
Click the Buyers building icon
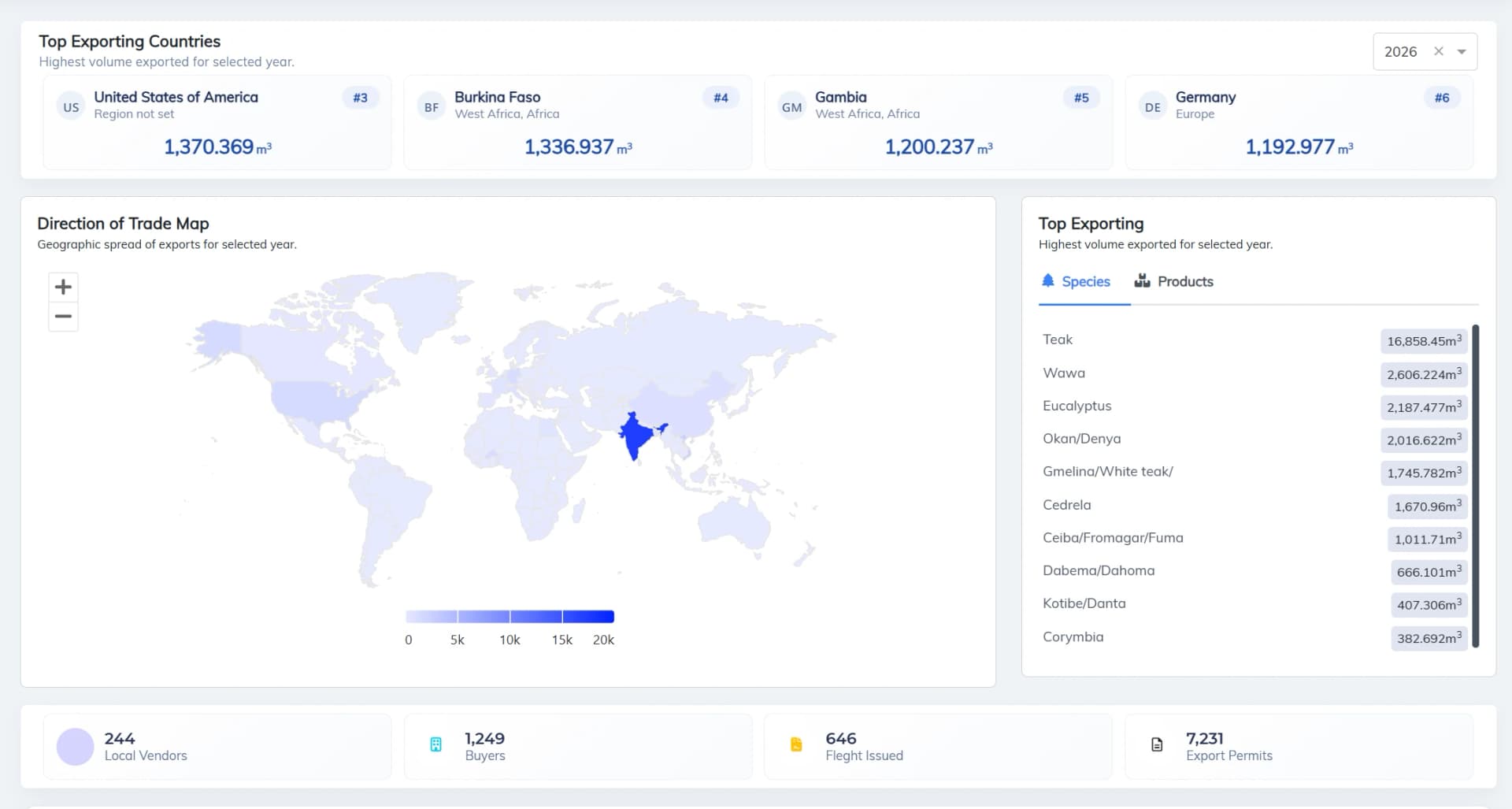click(x=435, y=744)
